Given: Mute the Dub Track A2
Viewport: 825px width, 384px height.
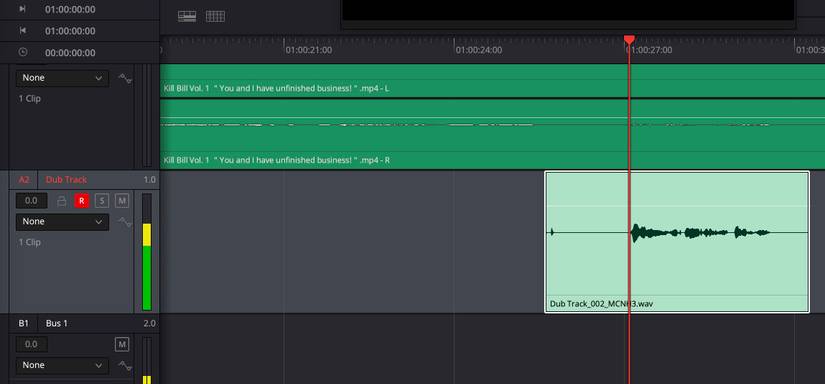Looking at the screenshot, I should click(x=122, y=200).
